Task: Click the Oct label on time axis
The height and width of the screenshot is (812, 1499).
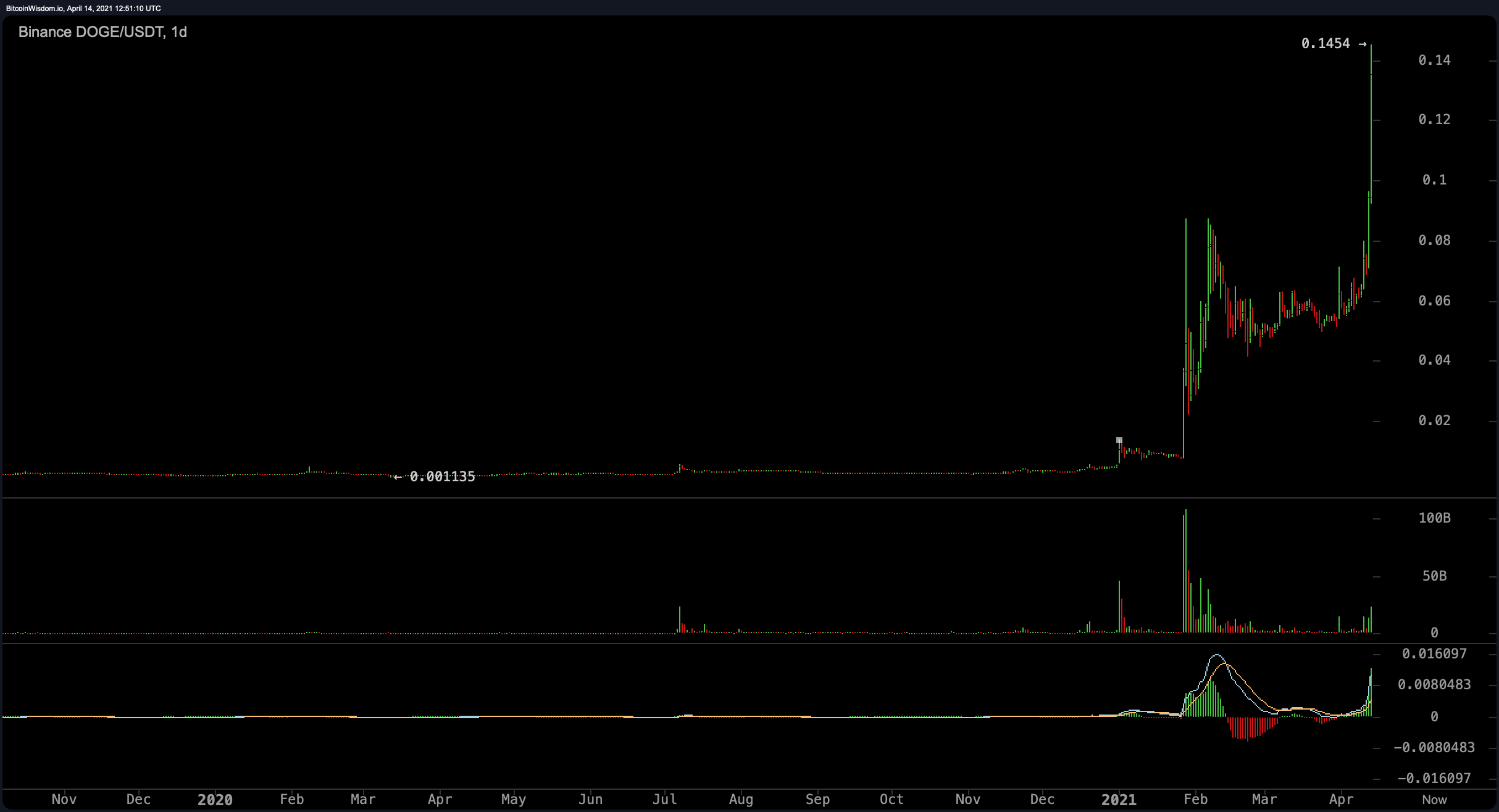Action: pos(891,800)
